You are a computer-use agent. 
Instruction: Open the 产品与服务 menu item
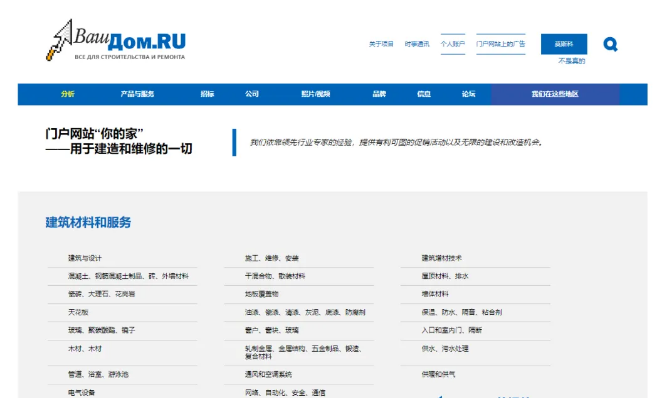[137, 94]
